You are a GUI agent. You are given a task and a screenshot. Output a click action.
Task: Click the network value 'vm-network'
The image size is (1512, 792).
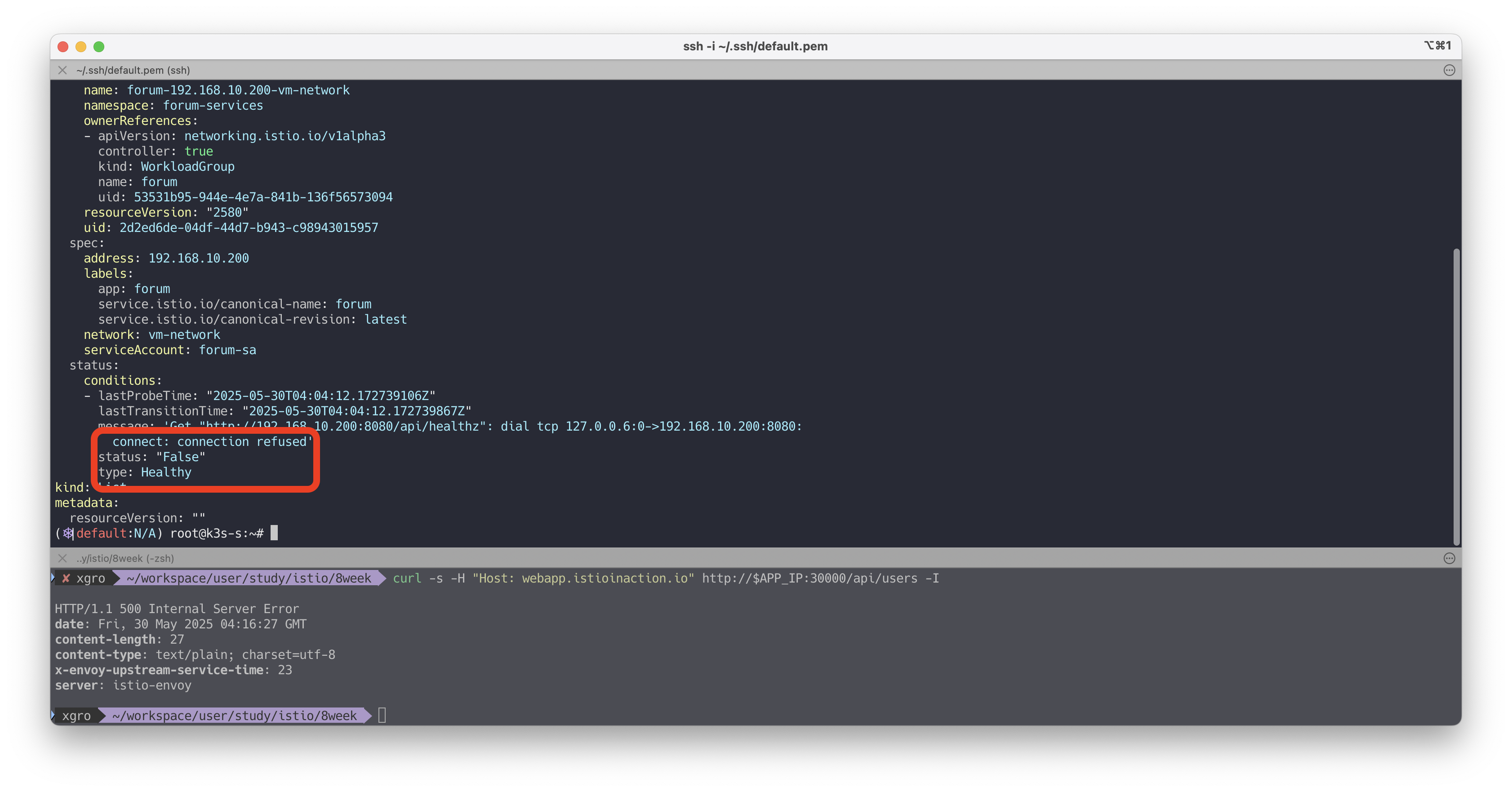coord(184,334)
